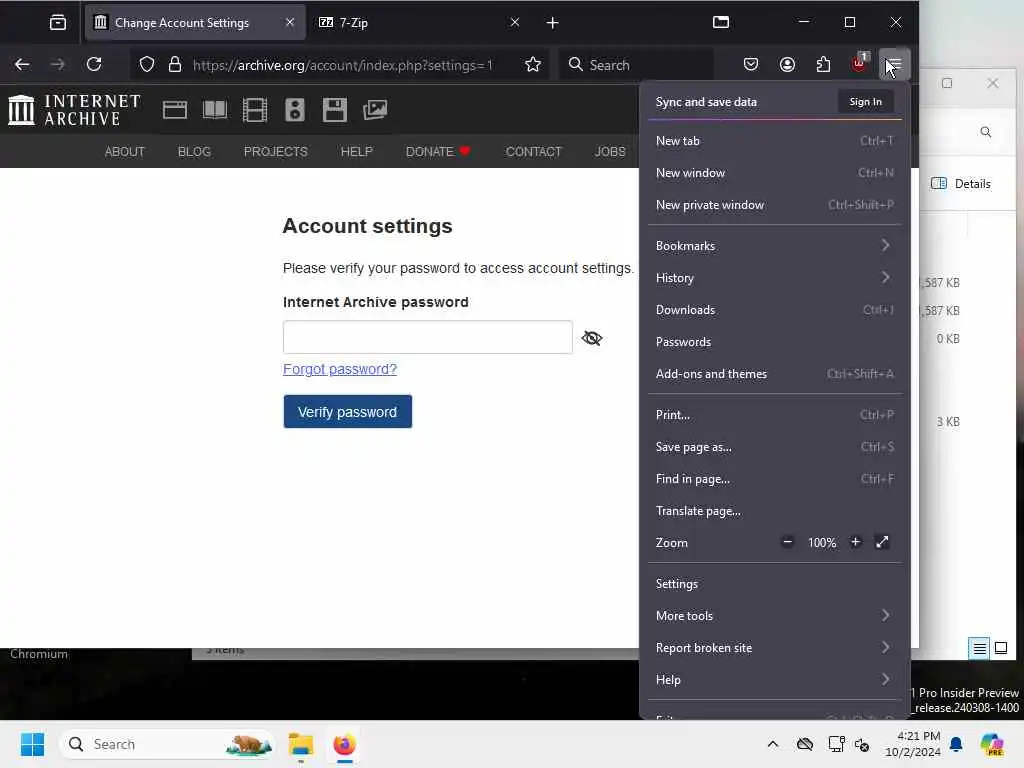This screenshot has height=768, width=1024.
Task: Follow the Forgot password? link
Action: click(x=340, y=369)
